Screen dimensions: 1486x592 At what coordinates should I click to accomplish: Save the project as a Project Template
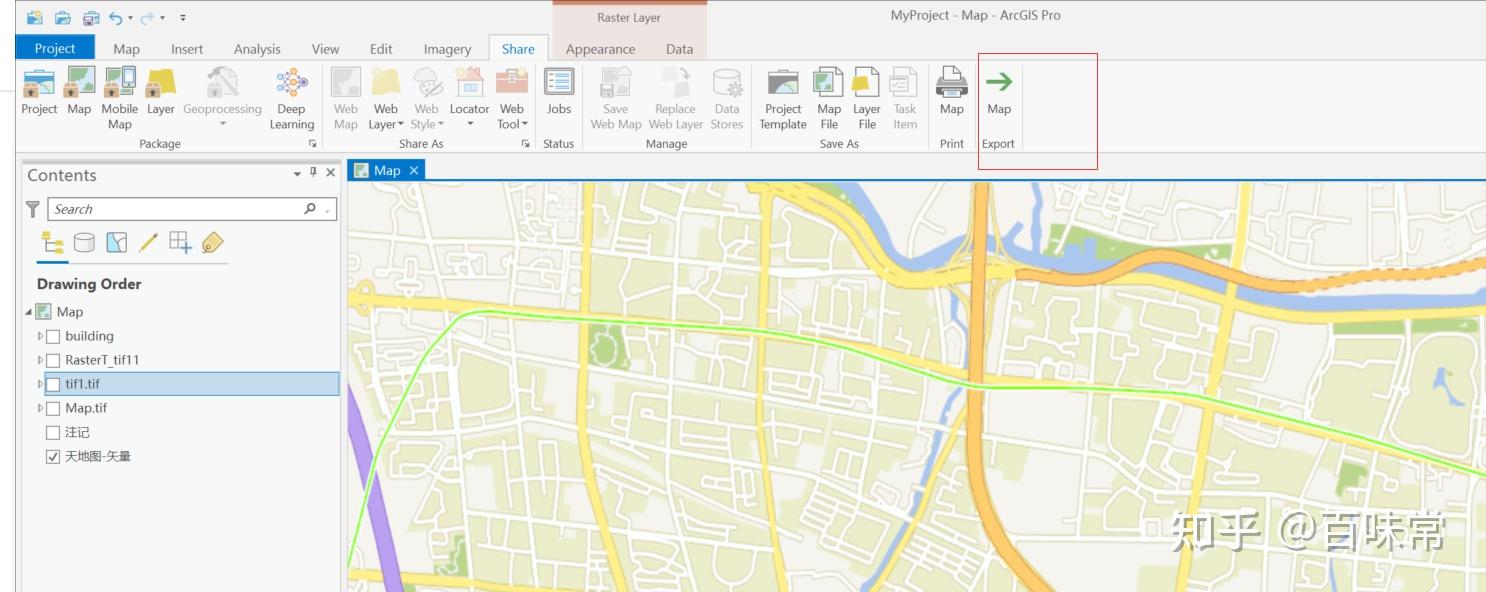[x=783, y=95]
